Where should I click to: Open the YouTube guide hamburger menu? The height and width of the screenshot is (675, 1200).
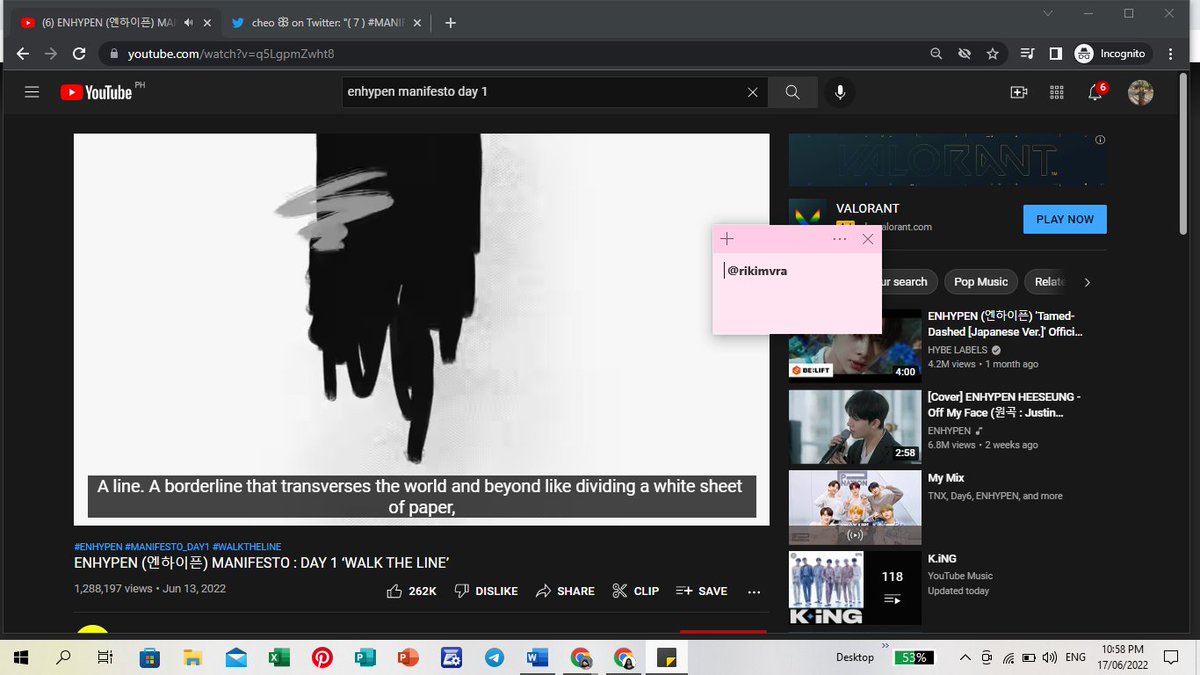[32, 92]
